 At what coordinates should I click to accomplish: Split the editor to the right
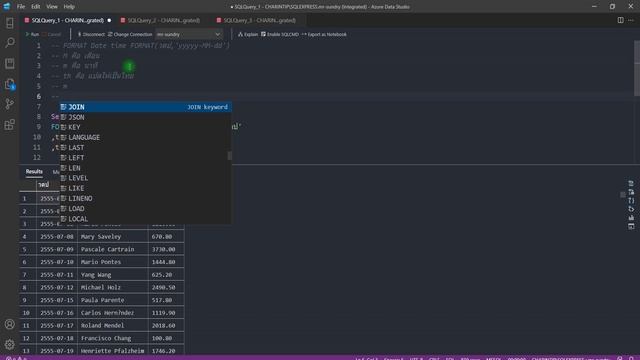[620, 20]
